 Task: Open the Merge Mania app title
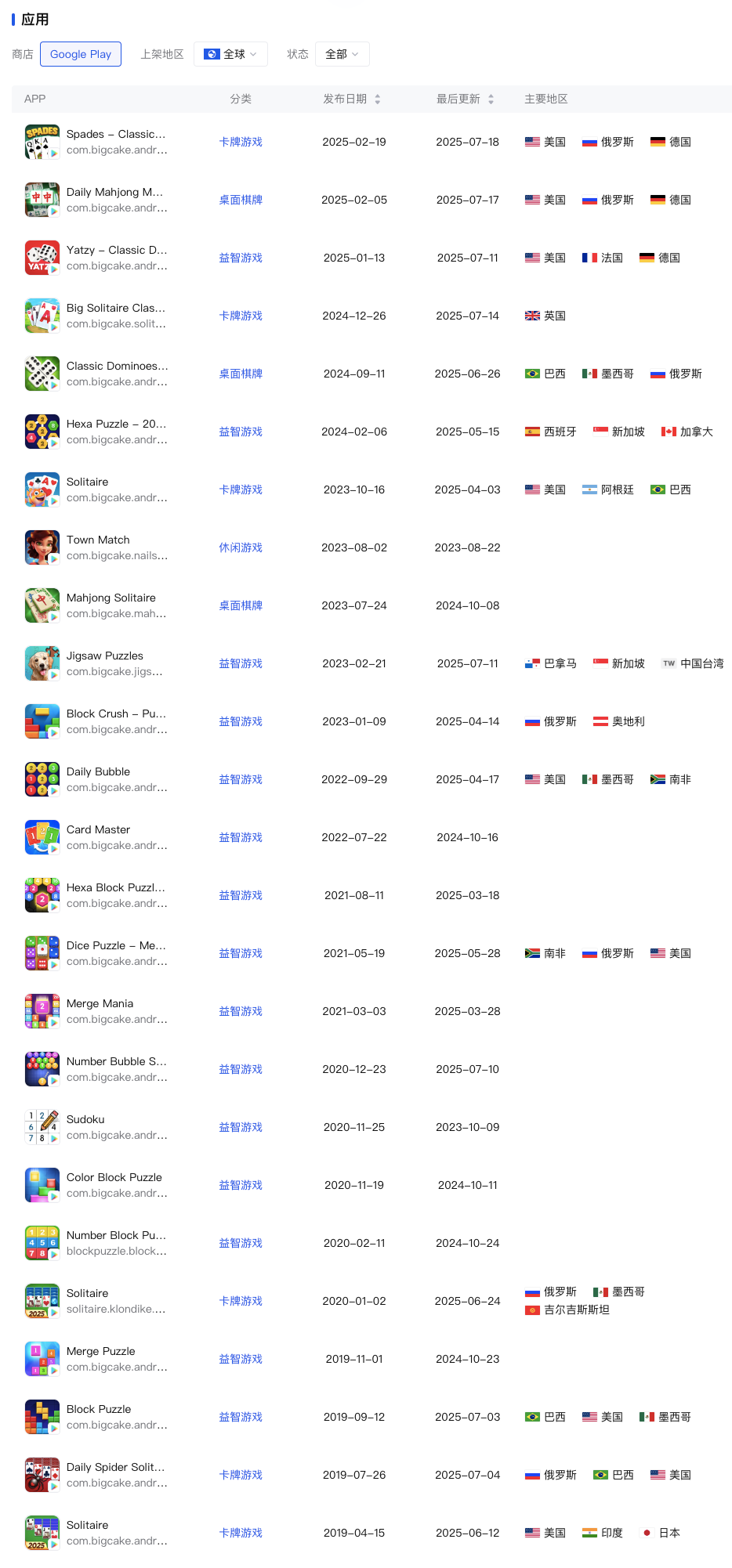pos(100,1003)
